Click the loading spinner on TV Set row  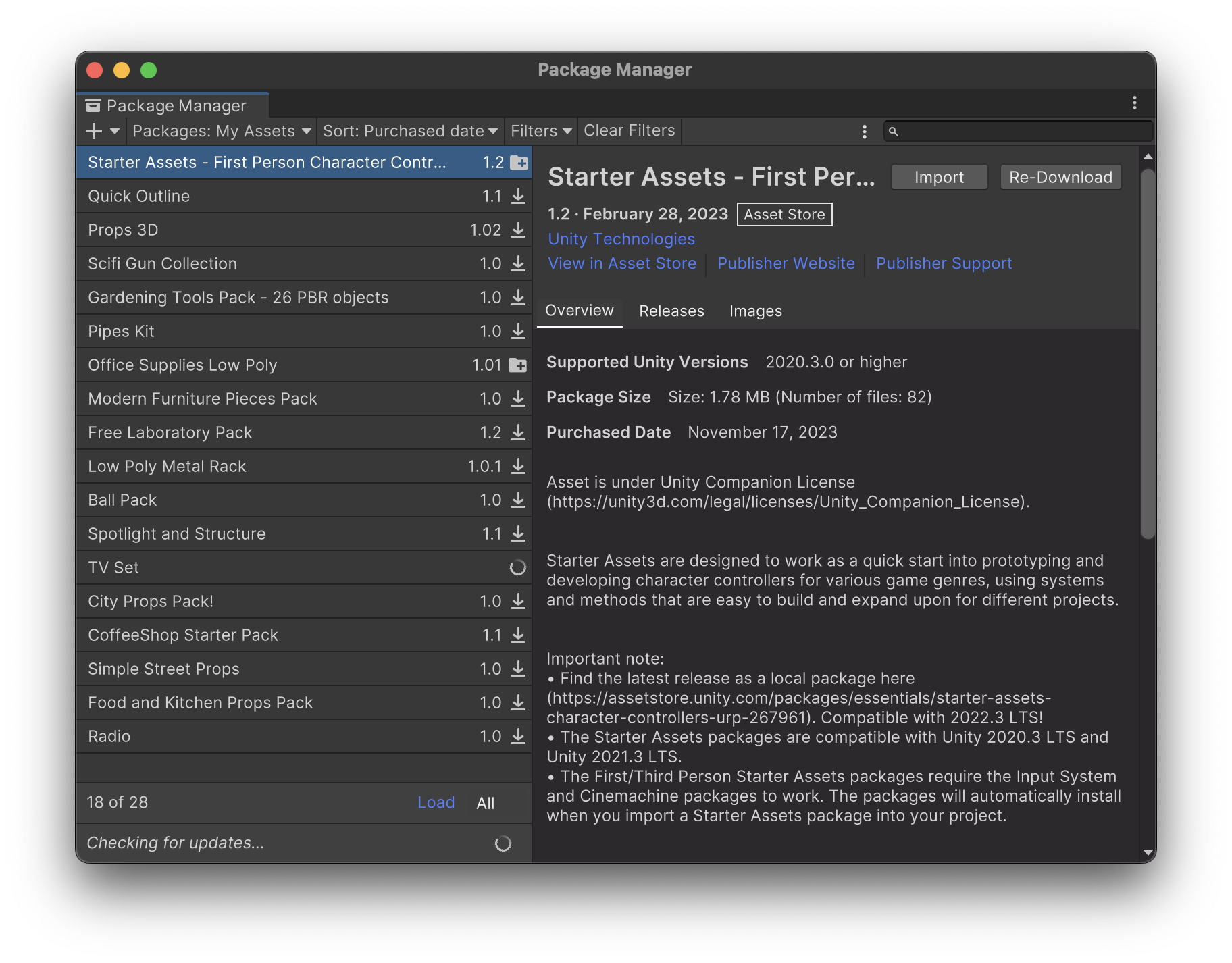pos(518,567)
